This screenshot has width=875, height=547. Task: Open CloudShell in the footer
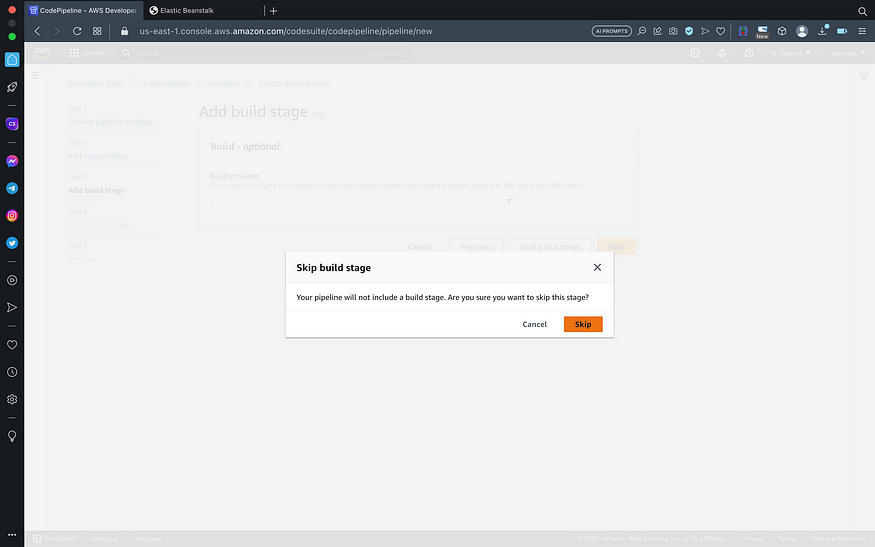55,539
